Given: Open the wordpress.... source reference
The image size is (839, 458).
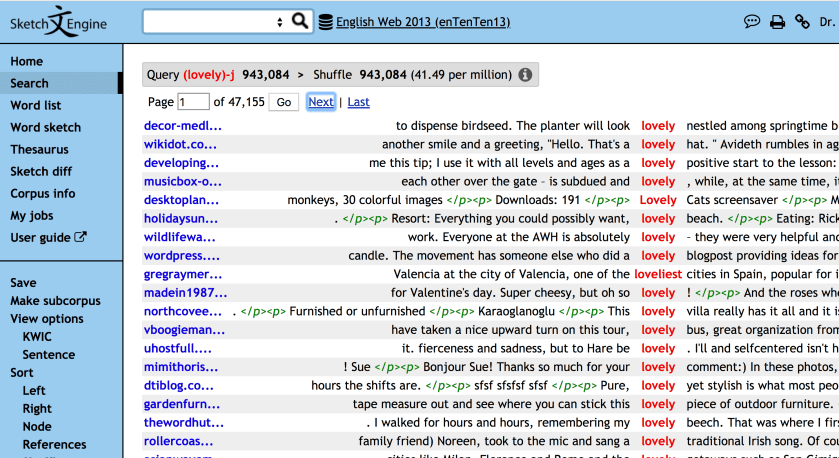Looking at the screenshot, I should tap(181, 256).
